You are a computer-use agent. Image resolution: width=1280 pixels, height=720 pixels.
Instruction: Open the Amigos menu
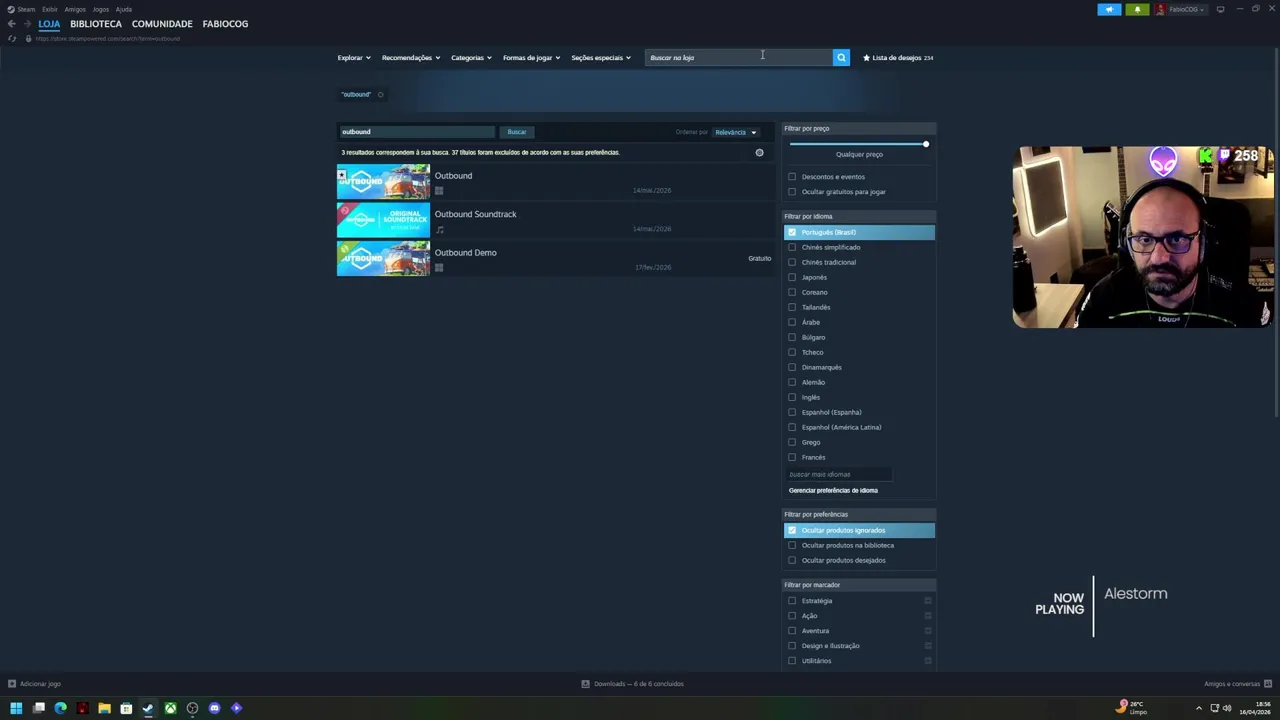click(x=75, y=9)
